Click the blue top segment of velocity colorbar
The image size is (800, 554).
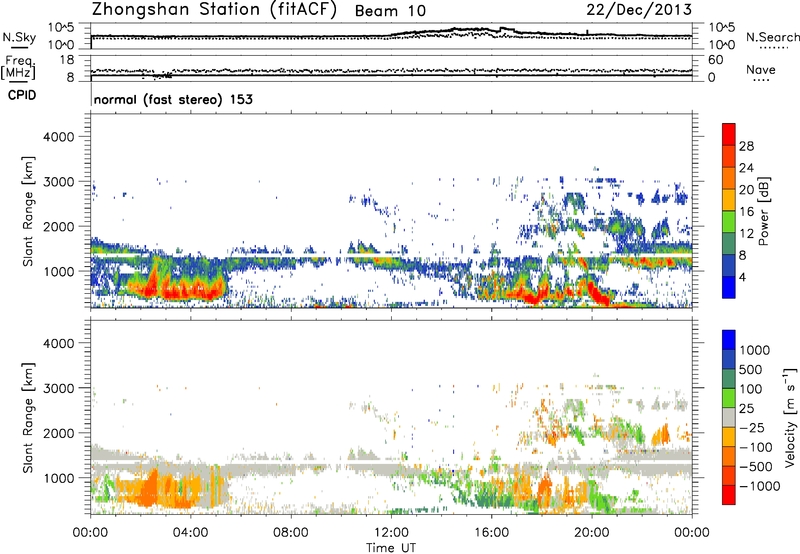click(729, 340)
